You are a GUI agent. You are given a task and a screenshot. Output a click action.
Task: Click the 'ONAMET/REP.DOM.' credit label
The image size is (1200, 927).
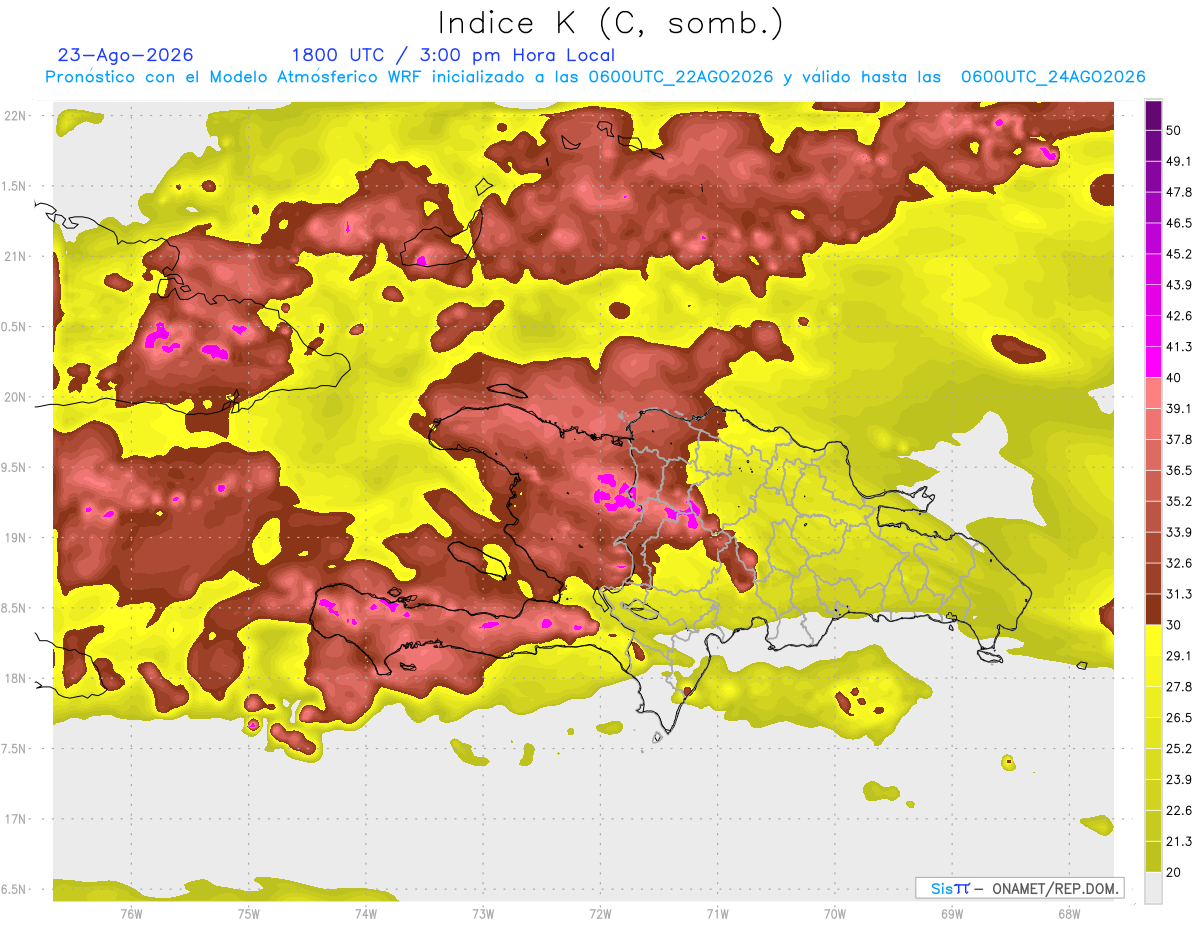[1054, 888]
